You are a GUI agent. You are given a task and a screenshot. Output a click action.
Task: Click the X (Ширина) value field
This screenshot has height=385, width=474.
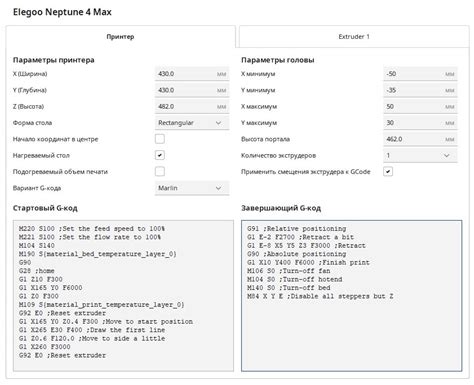192,74
